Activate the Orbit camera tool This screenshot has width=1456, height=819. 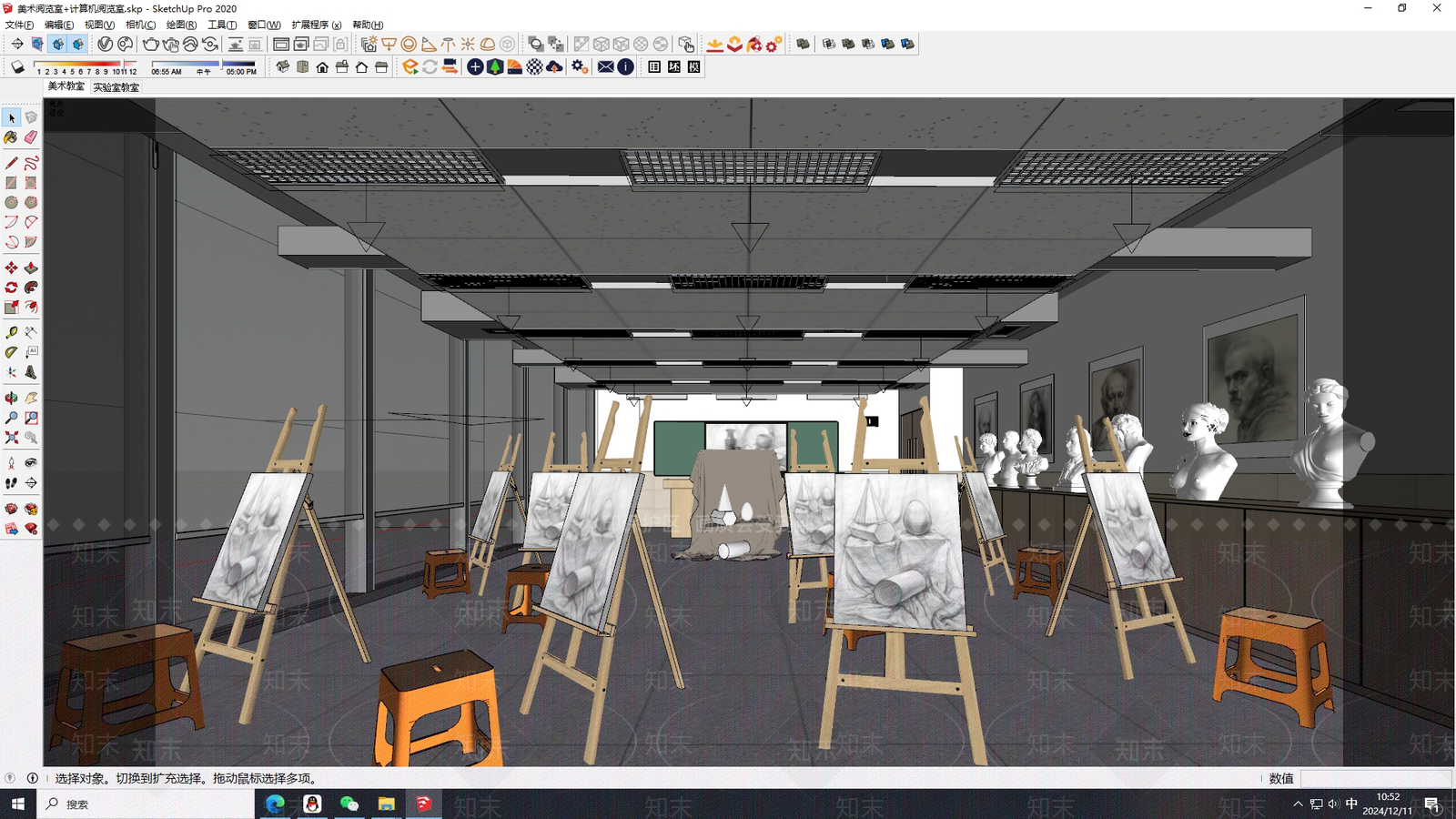[x=11, y=398]
